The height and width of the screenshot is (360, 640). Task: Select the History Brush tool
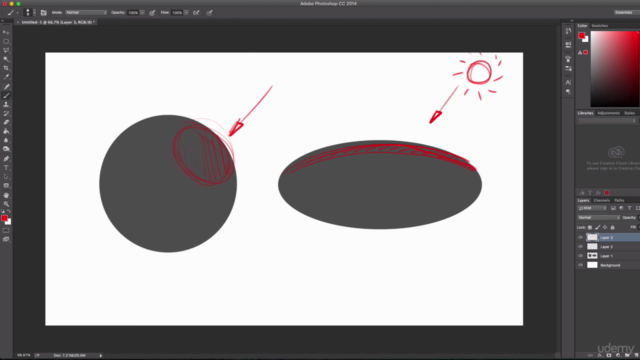pos(6,113)
